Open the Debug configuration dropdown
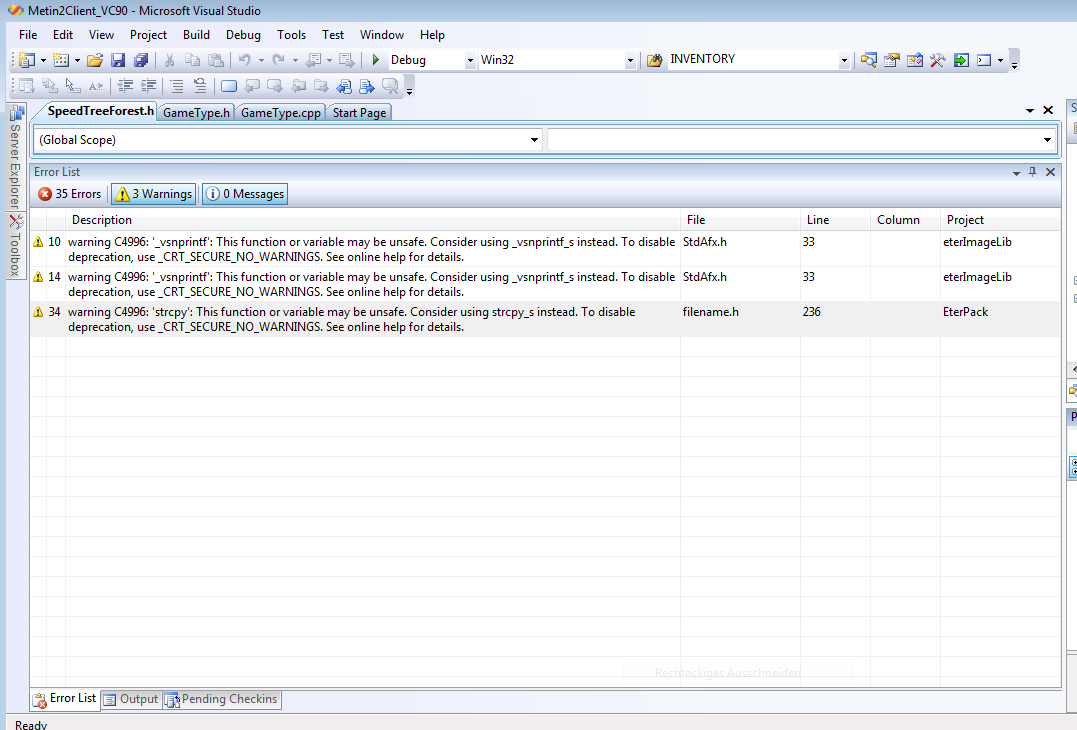 [470, 60]
